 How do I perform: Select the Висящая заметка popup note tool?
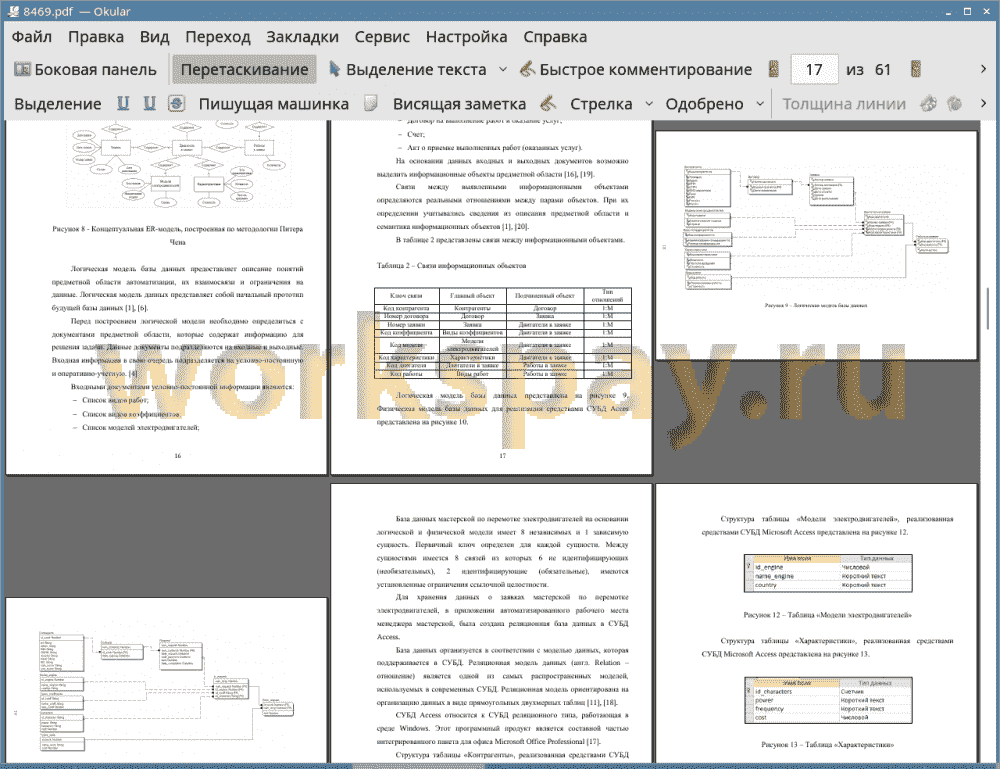[459, 104]
